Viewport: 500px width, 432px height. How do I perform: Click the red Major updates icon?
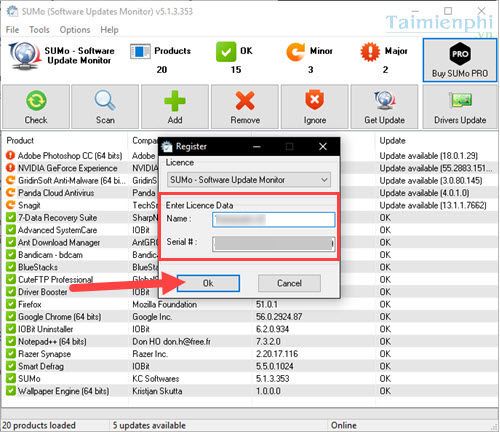(370, 52)
